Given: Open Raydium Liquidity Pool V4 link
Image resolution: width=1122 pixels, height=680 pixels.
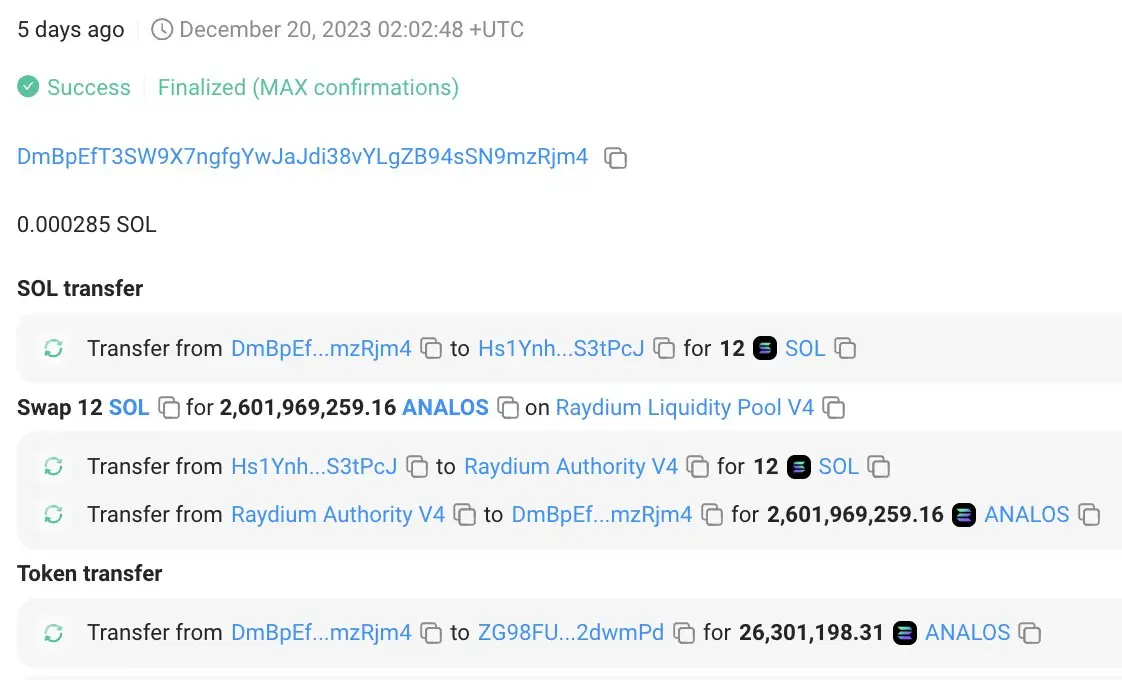Looking at the screenshot, I should 685,407.
